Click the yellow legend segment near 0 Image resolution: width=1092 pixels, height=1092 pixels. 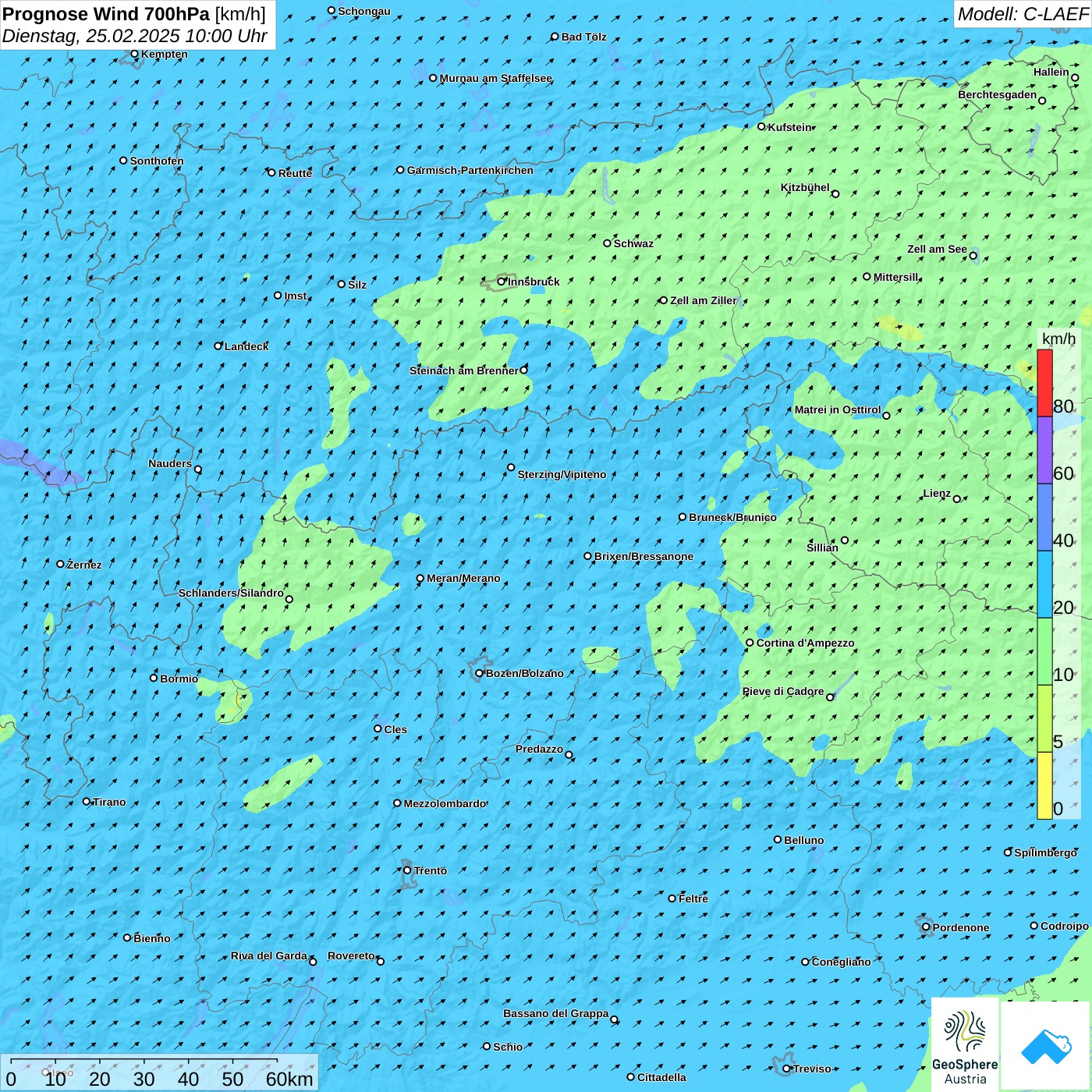click(x=1044, y=785)
